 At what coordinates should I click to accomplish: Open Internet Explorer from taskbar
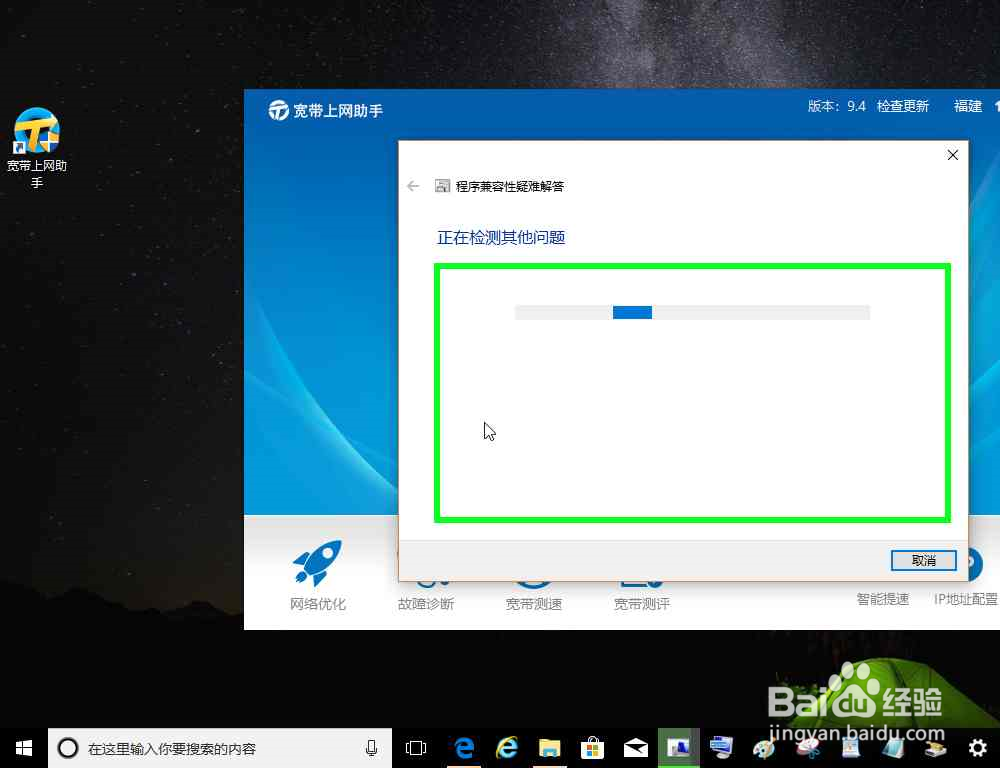pyautogui.click(x=507, y=748)
